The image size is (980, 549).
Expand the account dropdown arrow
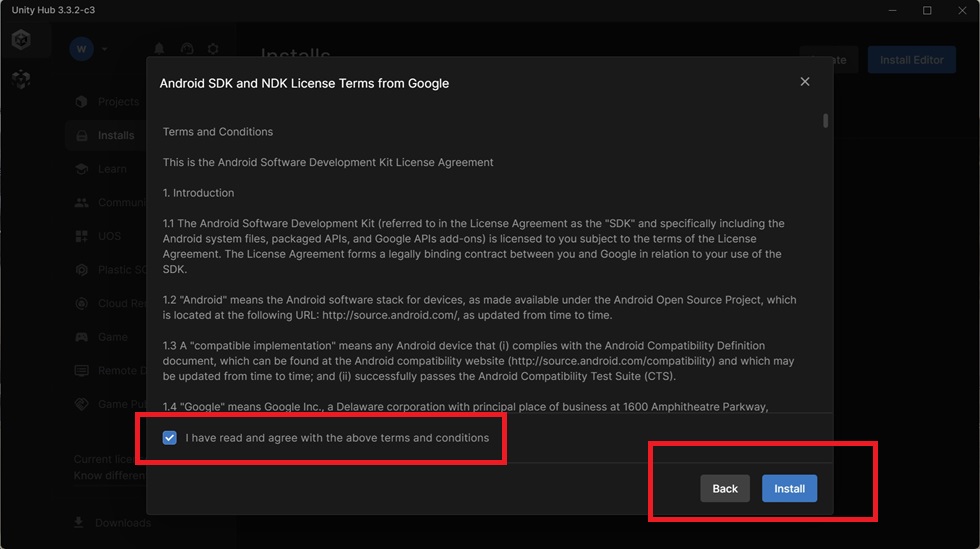(104, 49)
